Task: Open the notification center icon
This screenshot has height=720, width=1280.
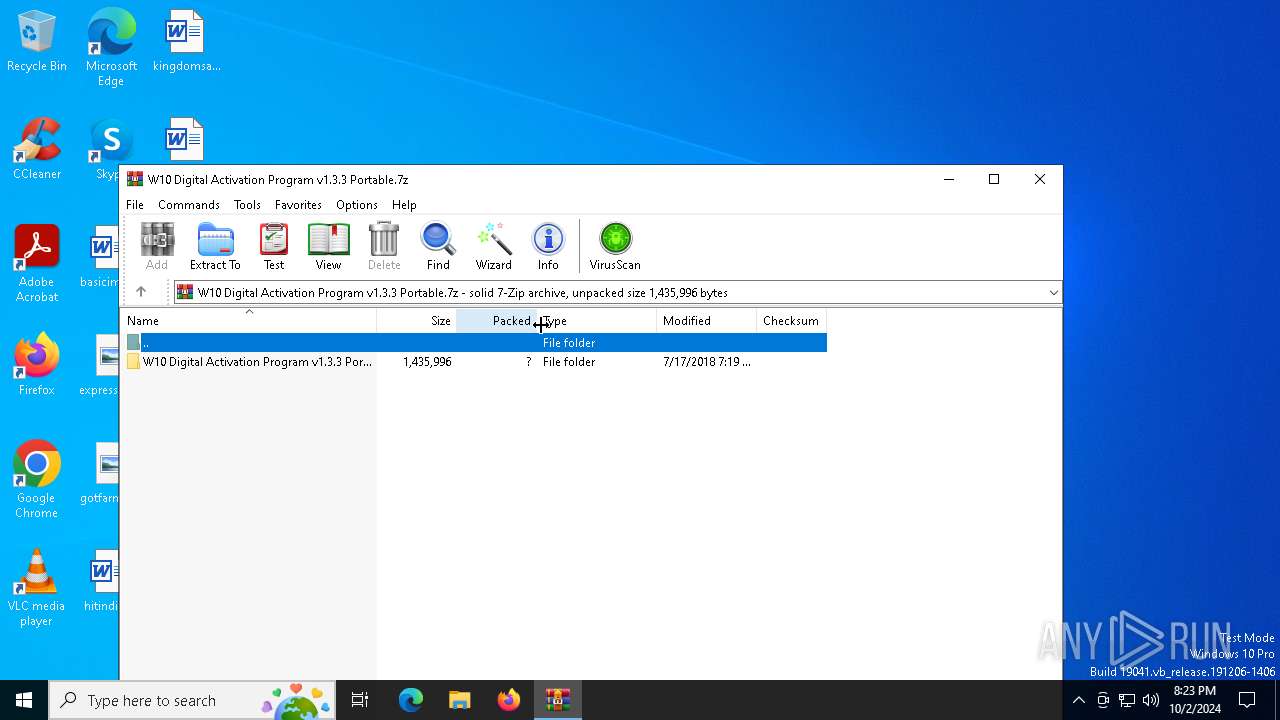Action: pyautogui.click(x=1247, y=700)
